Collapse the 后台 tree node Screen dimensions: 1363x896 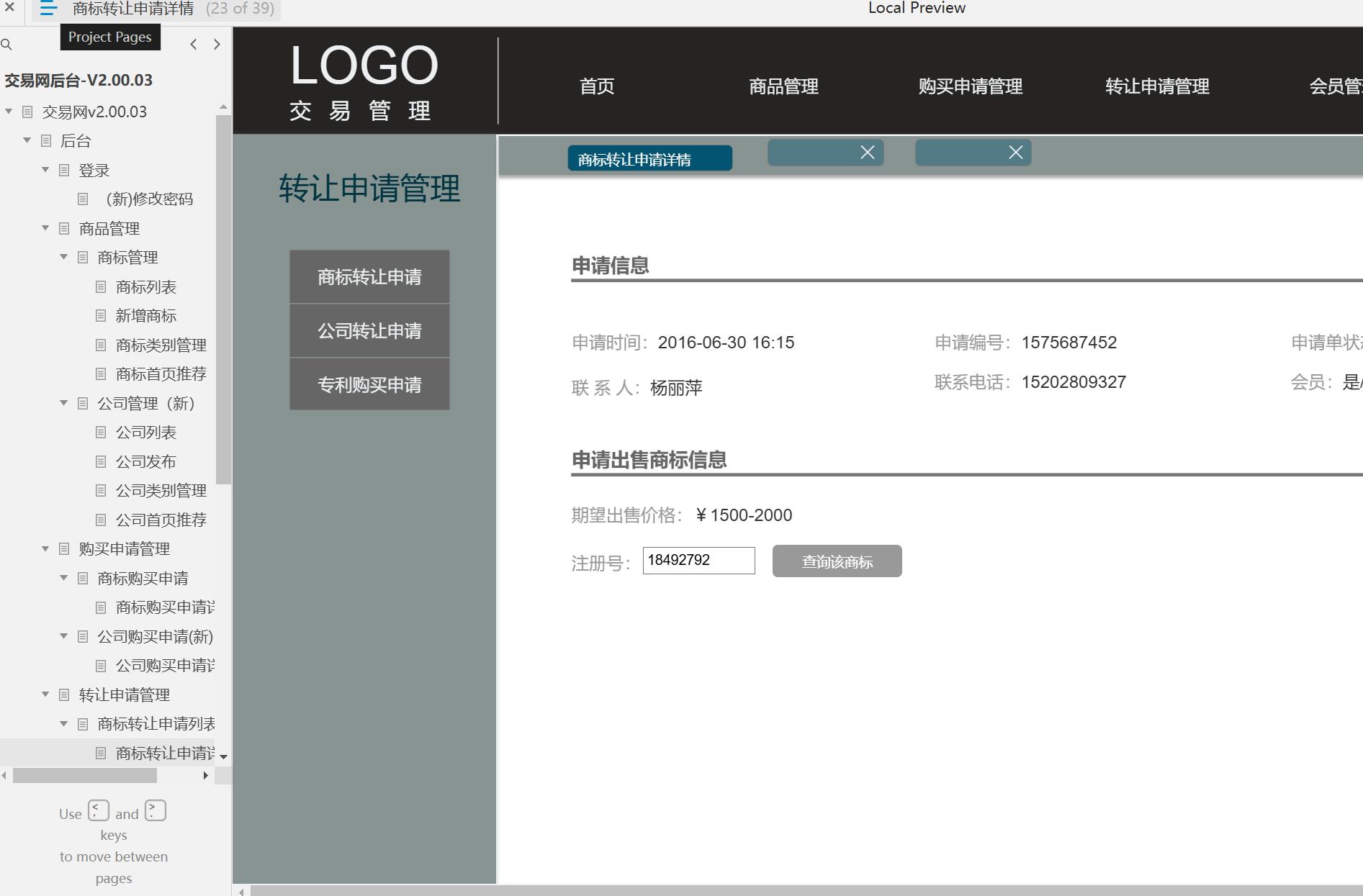pos(27,140)
